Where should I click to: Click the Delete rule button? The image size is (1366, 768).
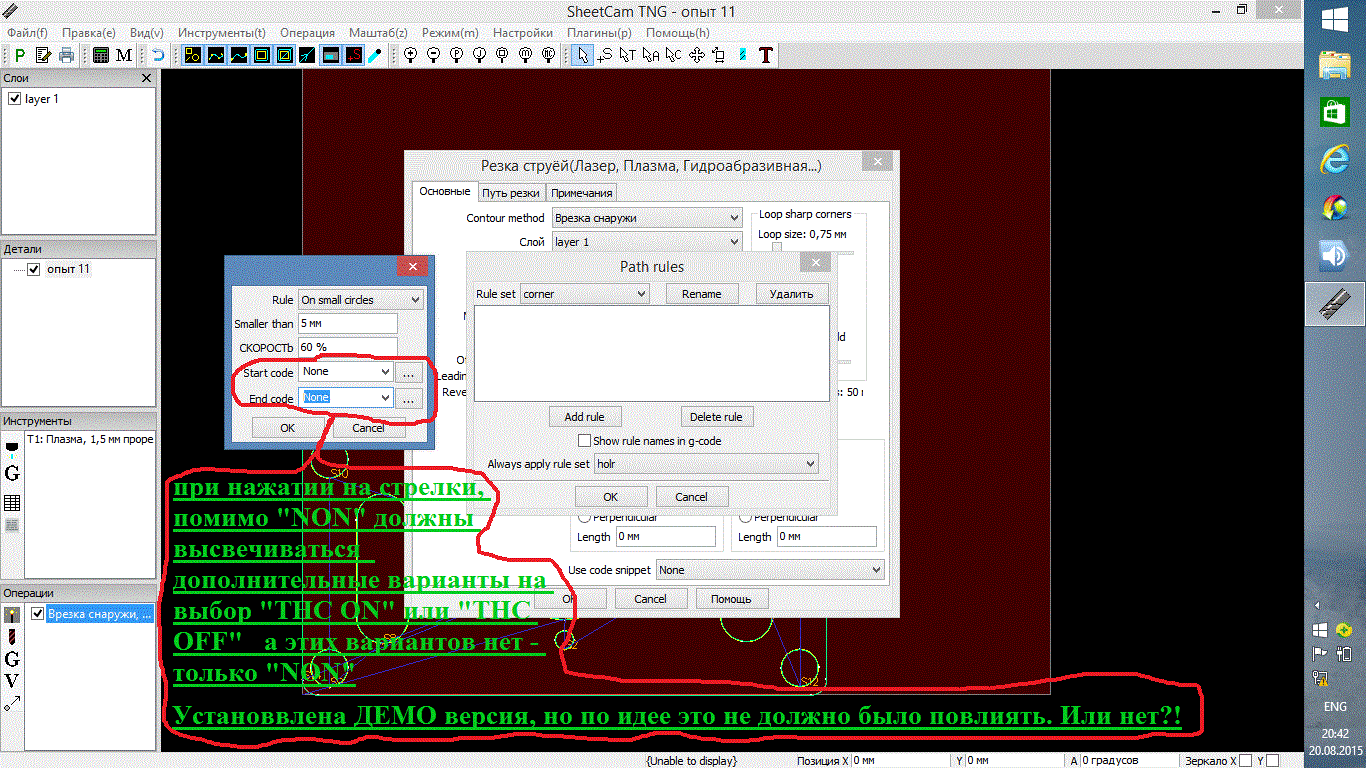[717, 417]
